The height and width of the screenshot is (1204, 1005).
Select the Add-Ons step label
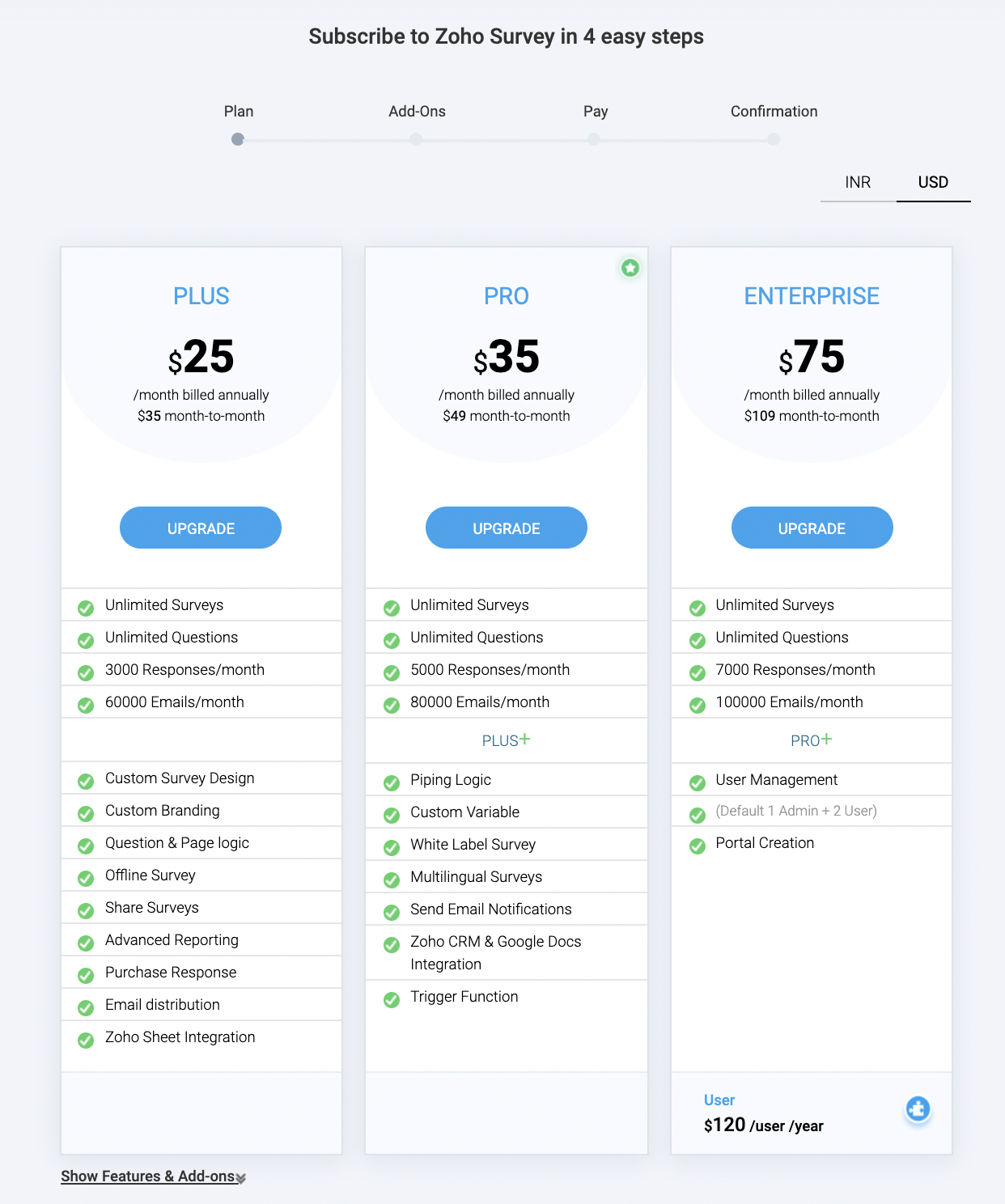coord(417,112)
